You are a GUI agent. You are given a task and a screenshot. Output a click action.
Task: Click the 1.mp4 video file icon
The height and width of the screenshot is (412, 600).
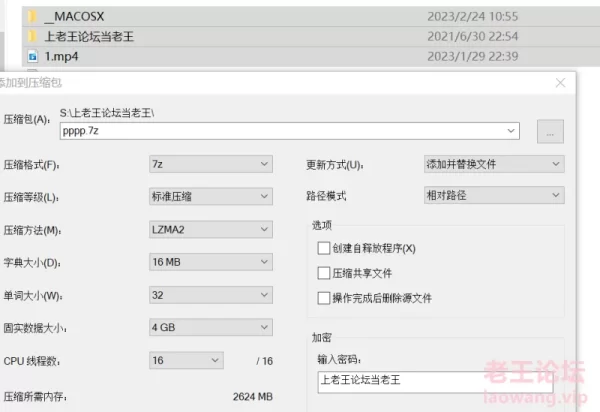point(33,57)
